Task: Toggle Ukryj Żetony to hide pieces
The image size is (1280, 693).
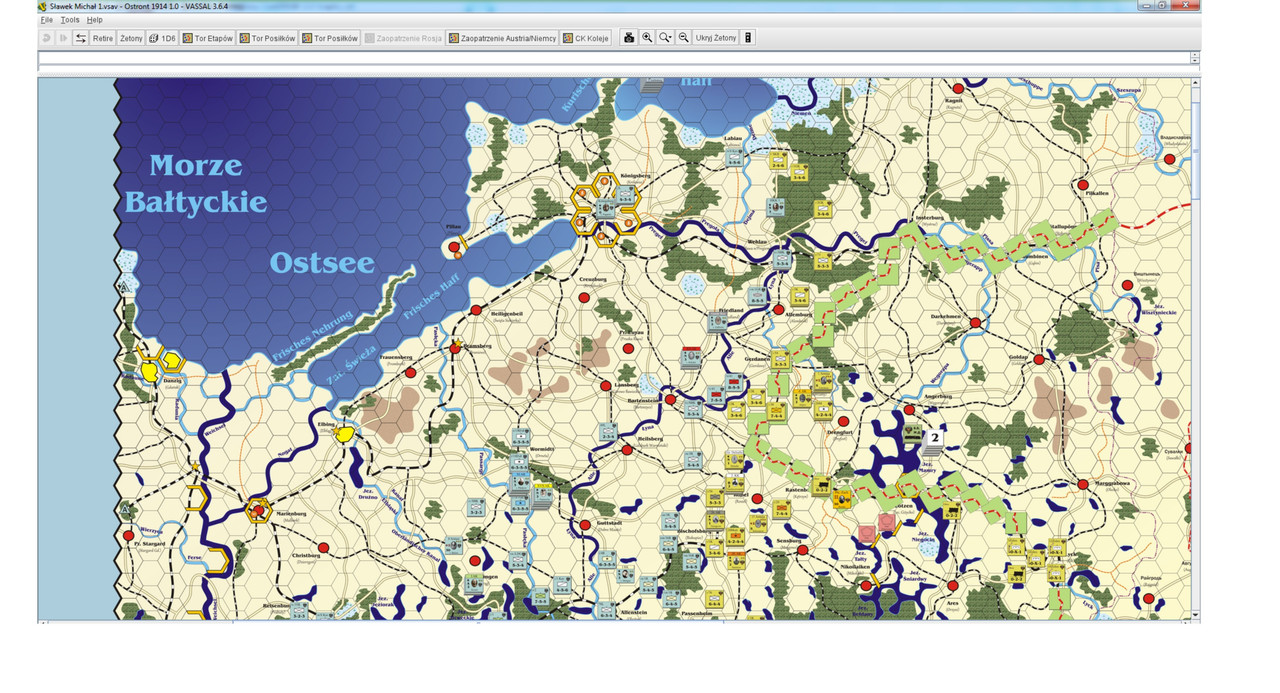Action: point(716,38)
